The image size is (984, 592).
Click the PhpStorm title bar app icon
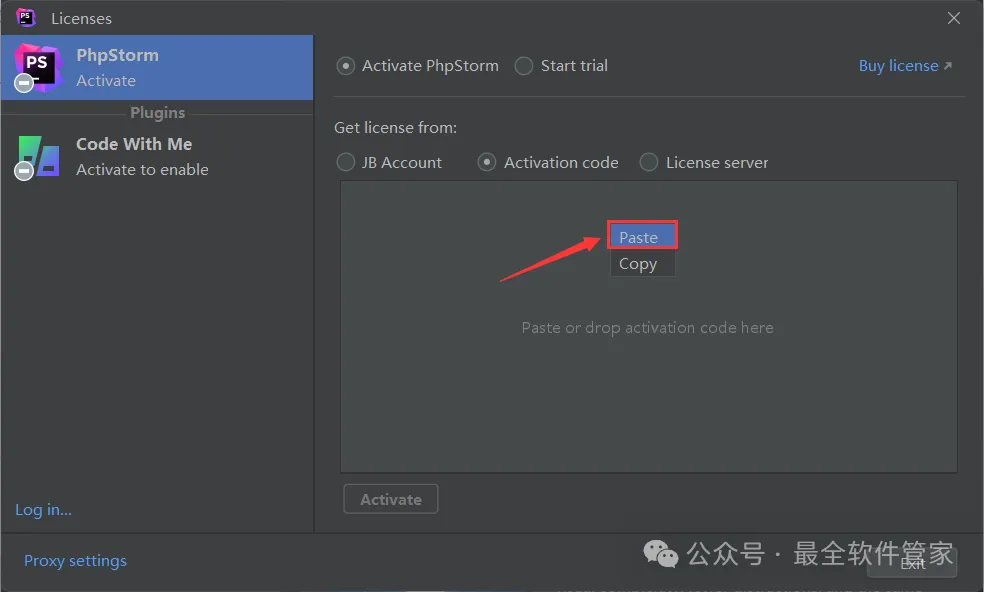point(26,18)
